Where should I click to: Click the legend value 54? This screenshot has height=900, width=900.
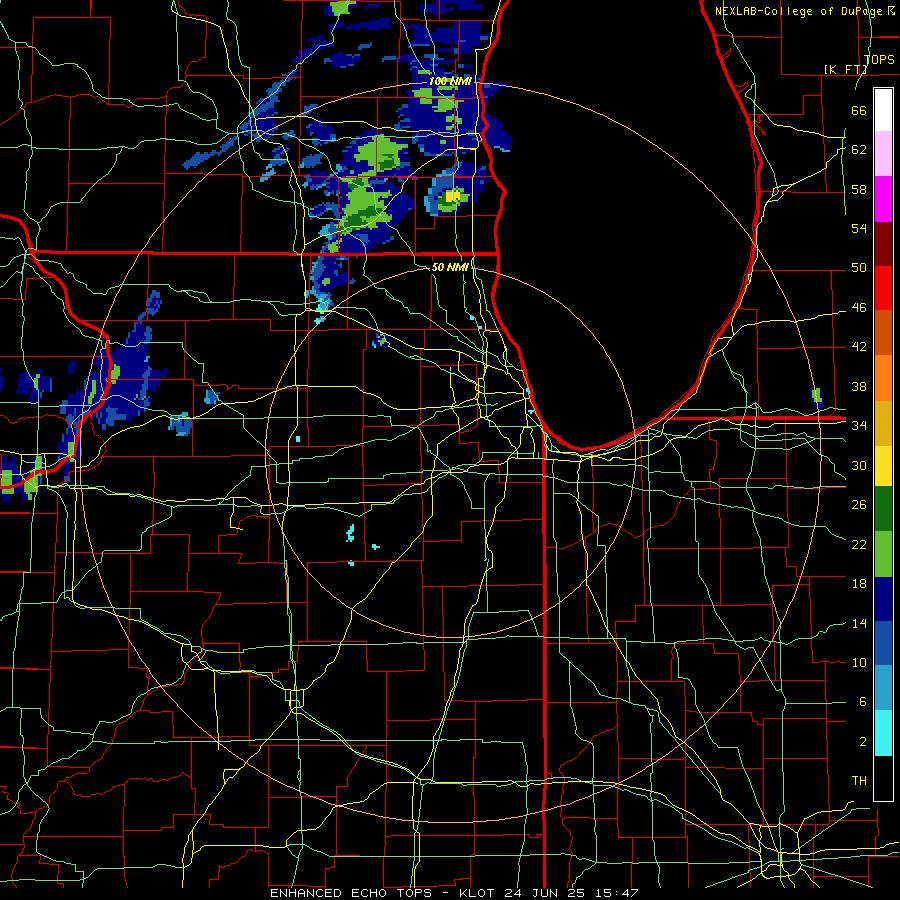(x=859, y=228)
